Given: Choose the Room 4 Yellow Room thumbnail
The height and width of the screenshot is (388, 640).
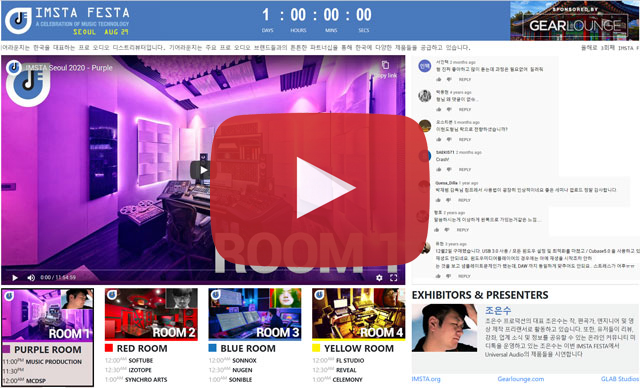Looking at the screenshot, I should [x=358, y=314].
